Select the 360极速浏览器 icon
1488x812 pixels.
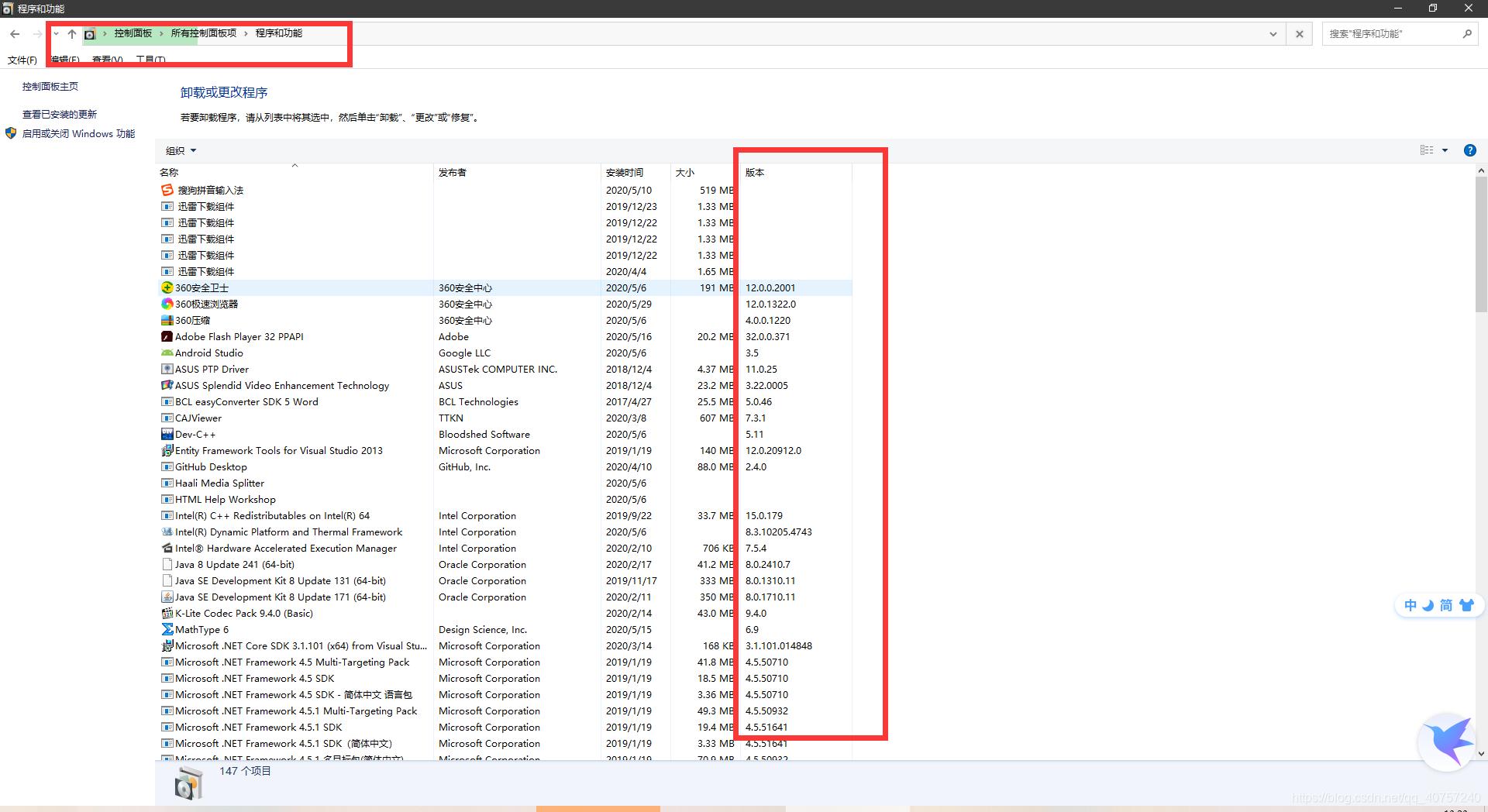tap(167, 304)
